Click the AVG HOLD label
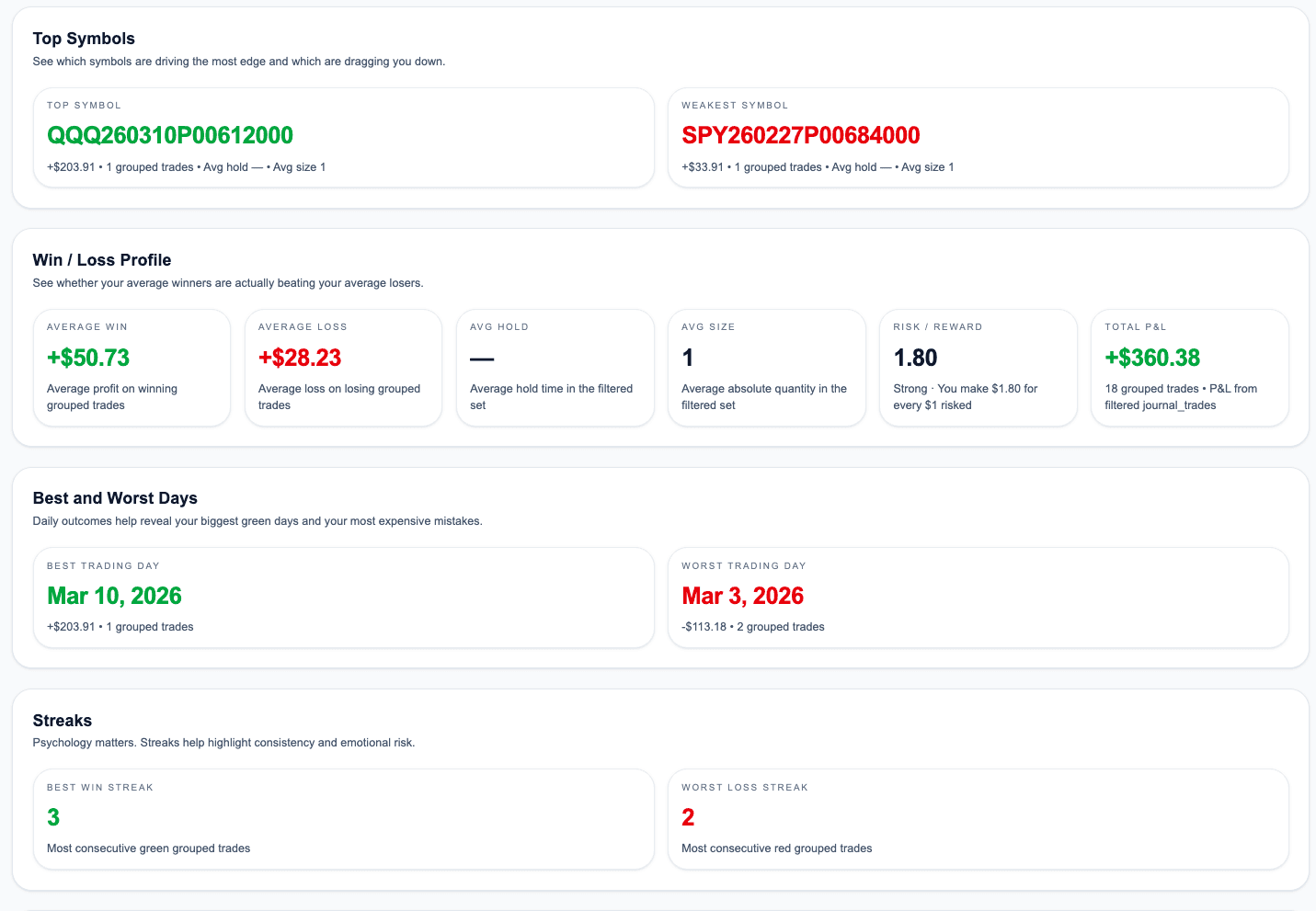The image size is (1316, 911). pyautogui.click(x=499, y=327)
